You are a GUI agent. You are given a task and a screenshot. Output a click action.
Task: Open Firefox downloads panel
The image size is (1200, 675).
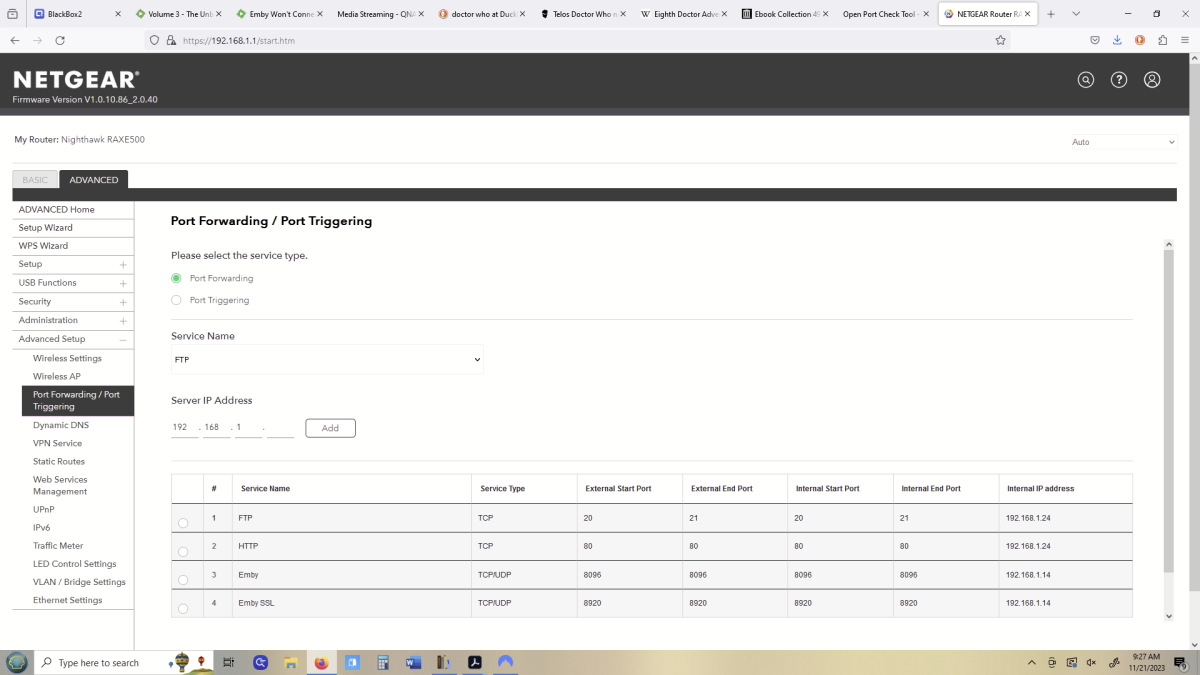(1117, 40)
